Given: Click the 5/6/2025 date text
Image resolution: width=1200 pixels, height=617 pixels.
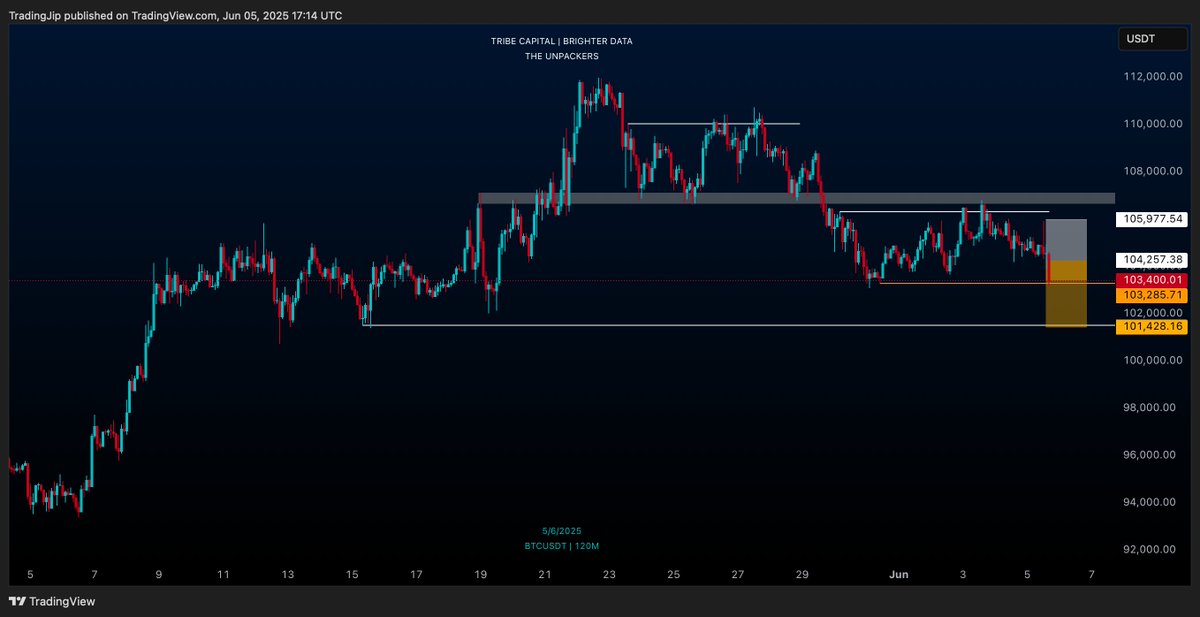Looking at the screenshot, I should tap(561, 531).
